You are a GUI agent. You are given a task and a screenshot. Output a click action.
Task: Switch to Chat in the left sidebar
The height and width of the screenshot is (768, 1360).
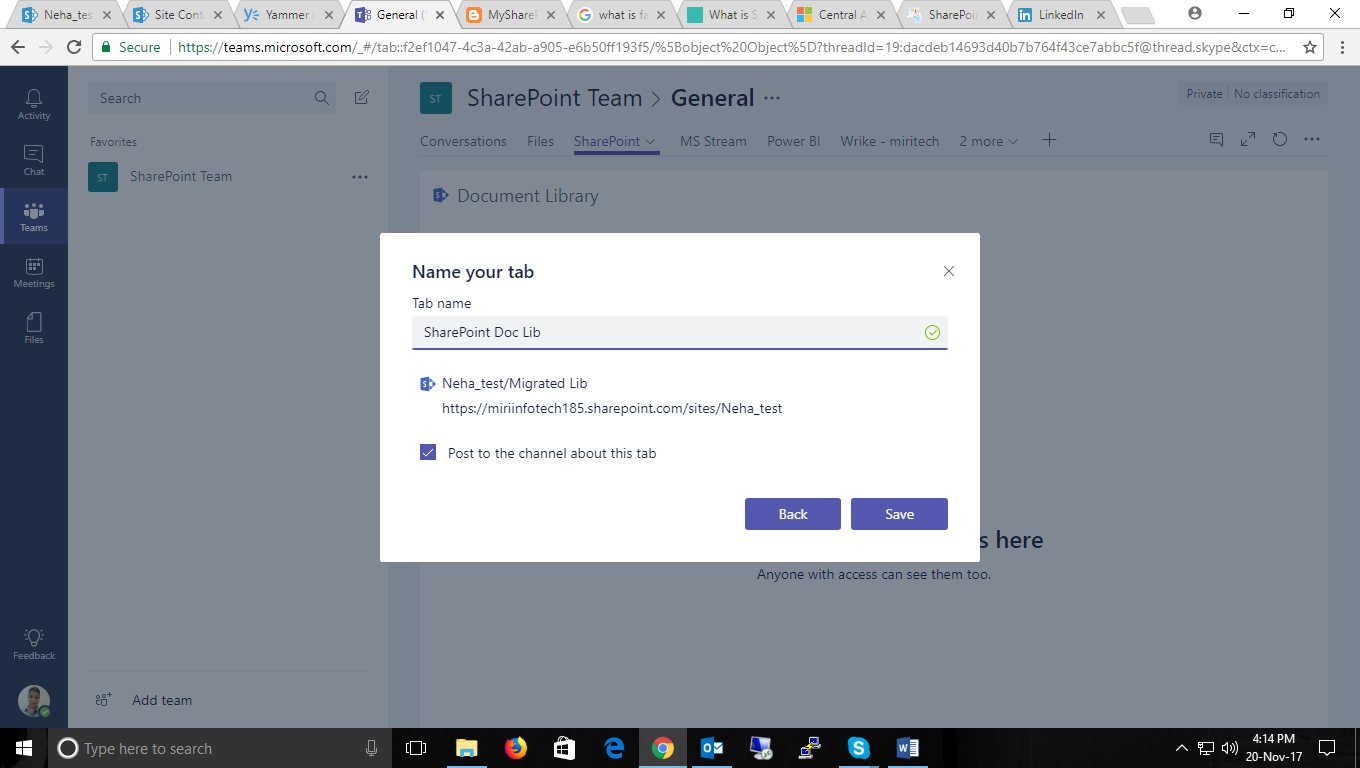click(x=33, y=160)
